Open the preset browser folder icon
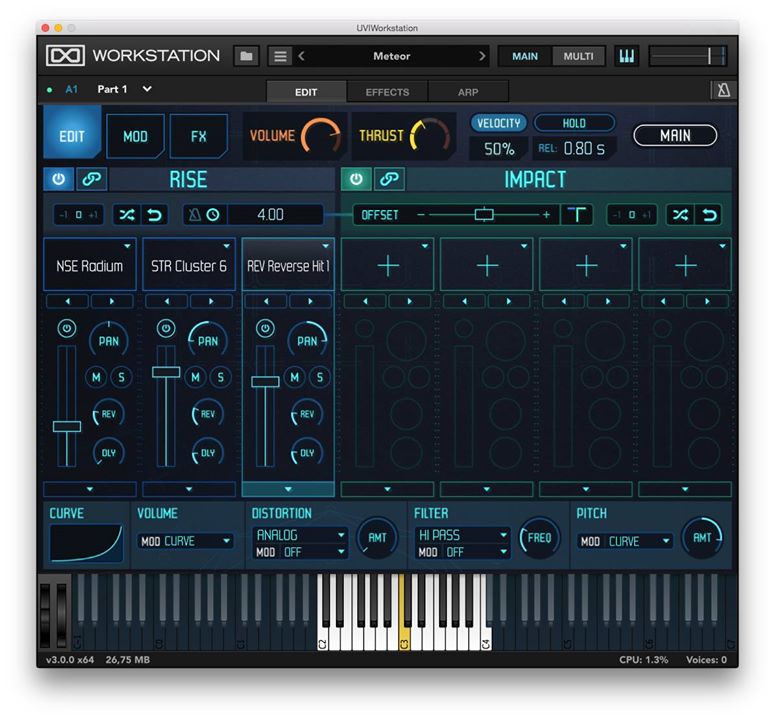Image resolution: width=775 pixels, height=720 pixels. coord(246,56)
